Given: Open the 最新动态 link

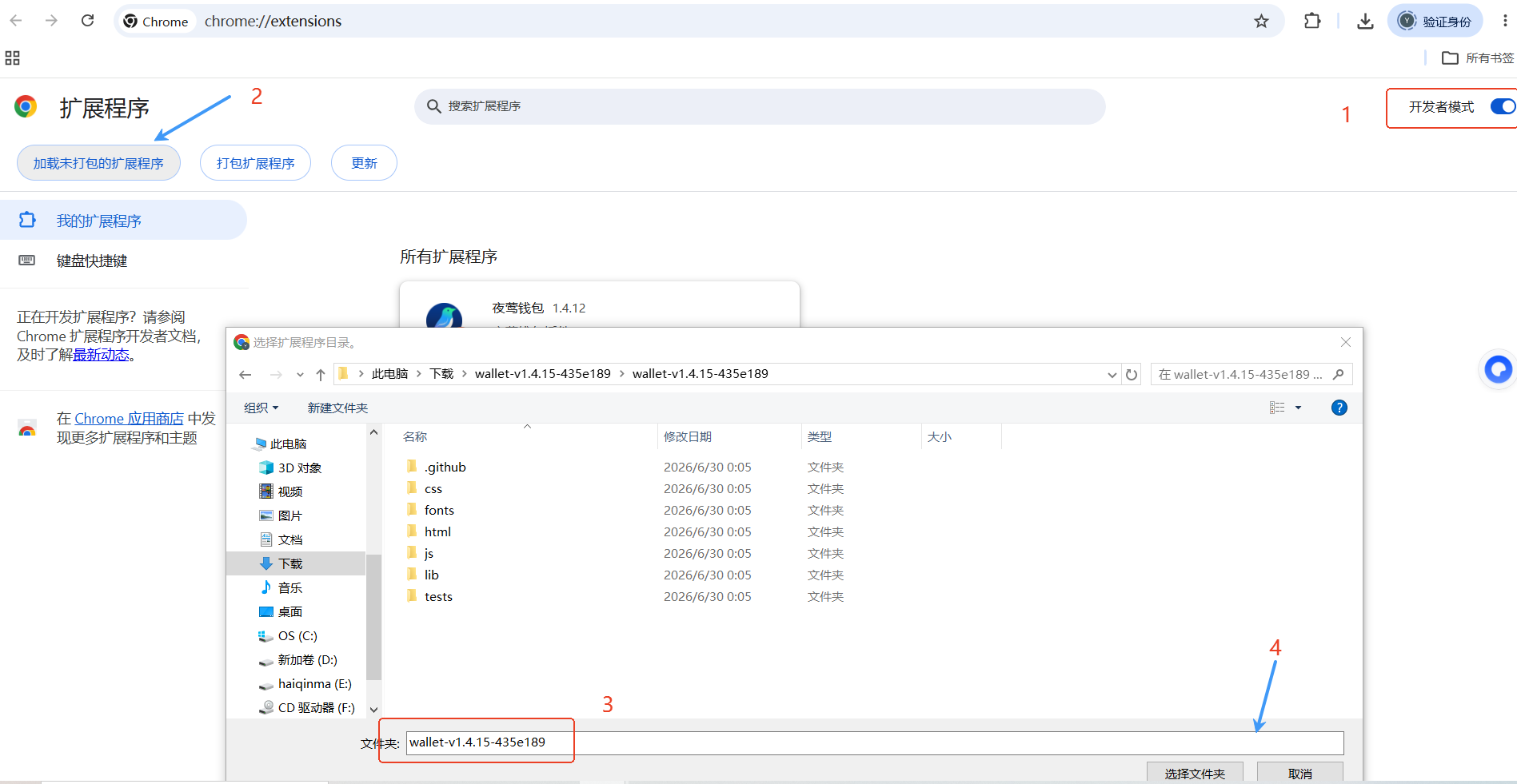Looking at the screenshot, I should (101, 355).
